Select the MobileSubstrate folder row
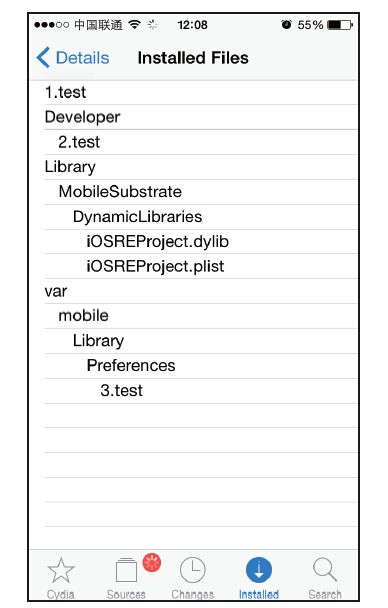Viewport: 388px width, 608px height. point(201,192)
